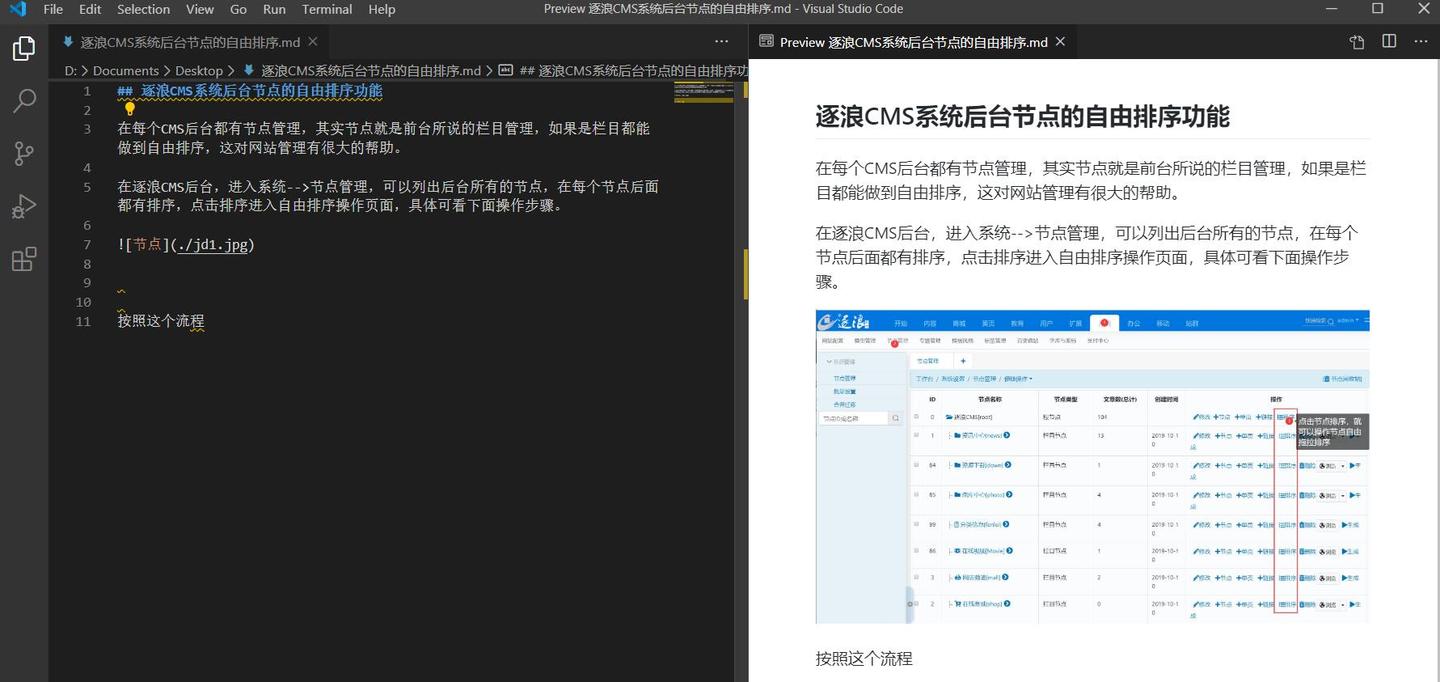Click the embedded CMS screenshot in the preview

[1091, 468]
